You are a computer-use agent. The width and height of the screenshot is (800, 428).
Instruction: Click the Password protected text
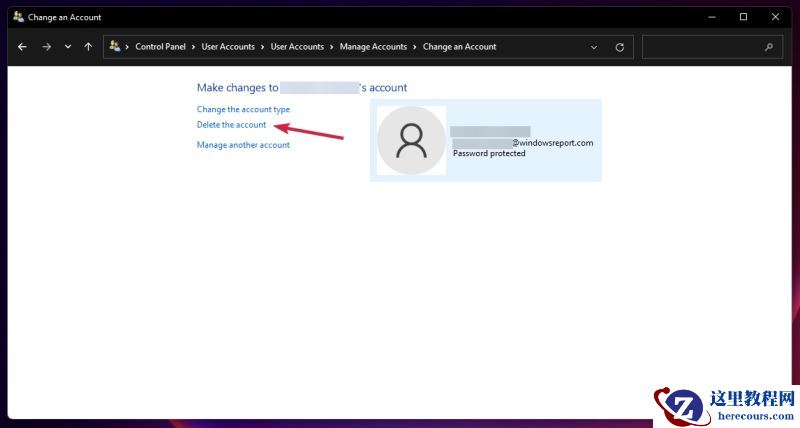489,153
